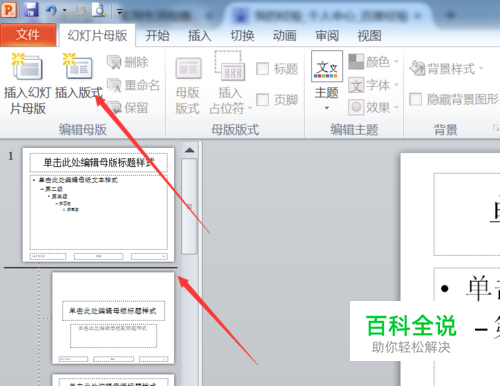500x386 pixels.
Task: Click the 保留 master button
Action: coord(128,107)
